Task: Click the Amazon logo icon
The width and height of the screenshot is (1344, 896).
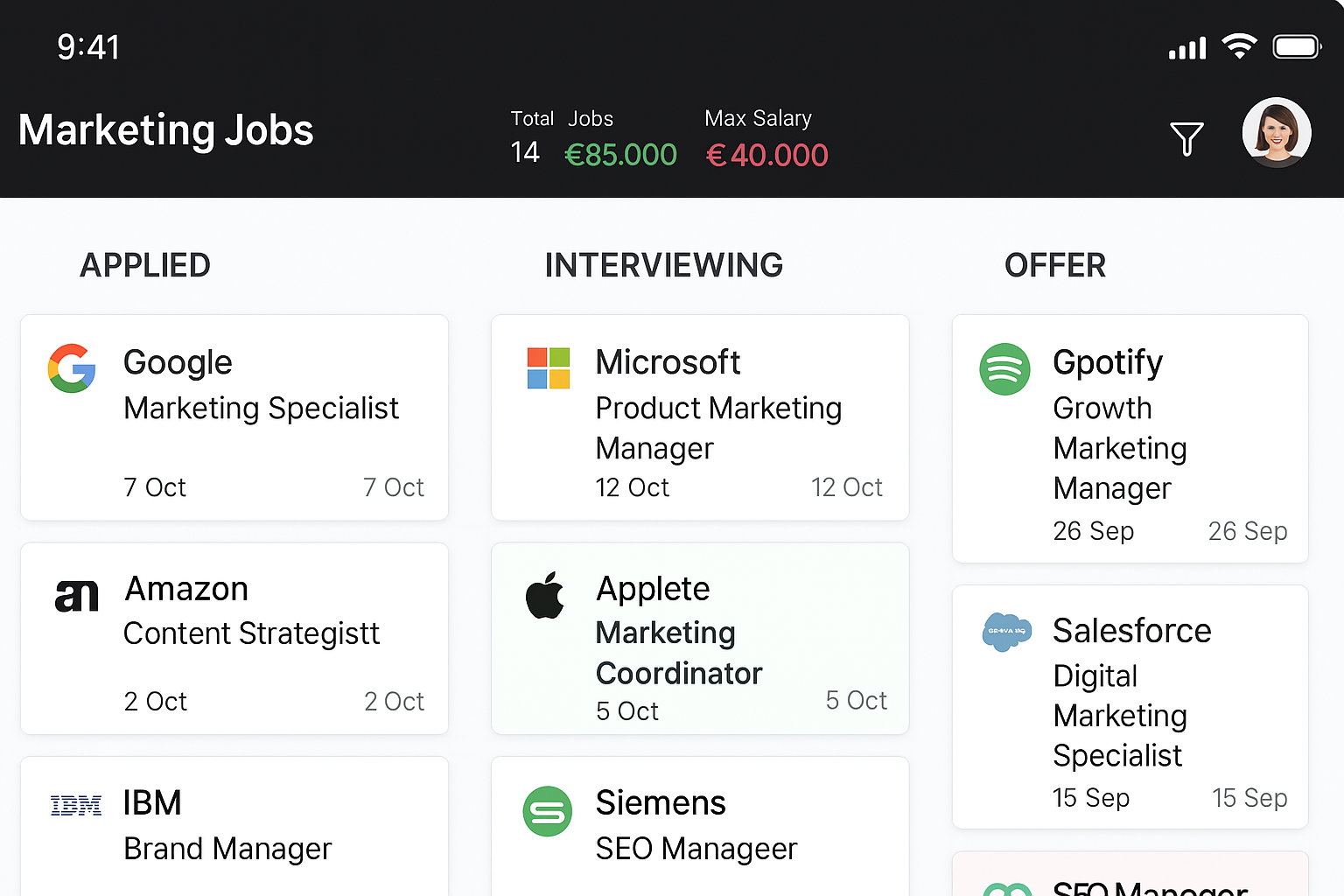Action: pos(76,597)
